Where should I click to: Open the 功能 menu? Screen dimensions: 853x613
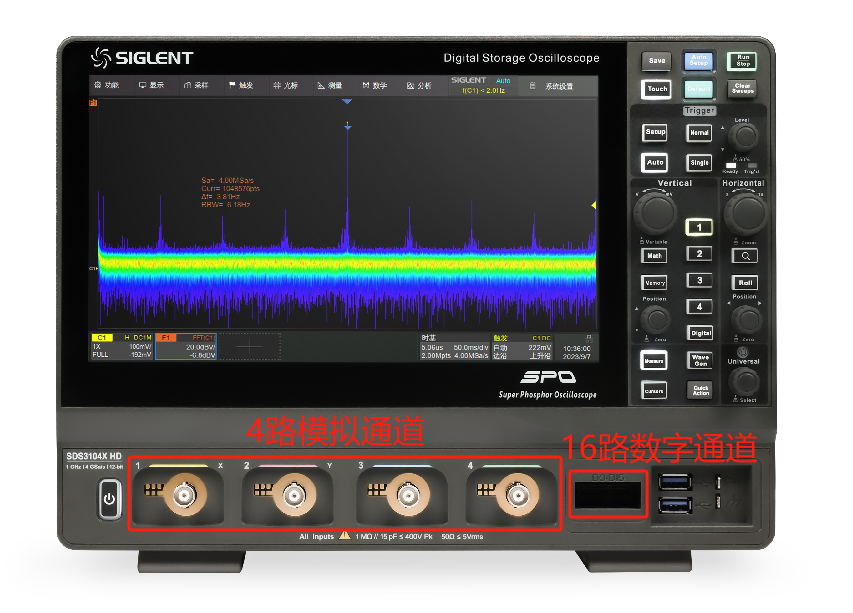(x=107, y=85)
